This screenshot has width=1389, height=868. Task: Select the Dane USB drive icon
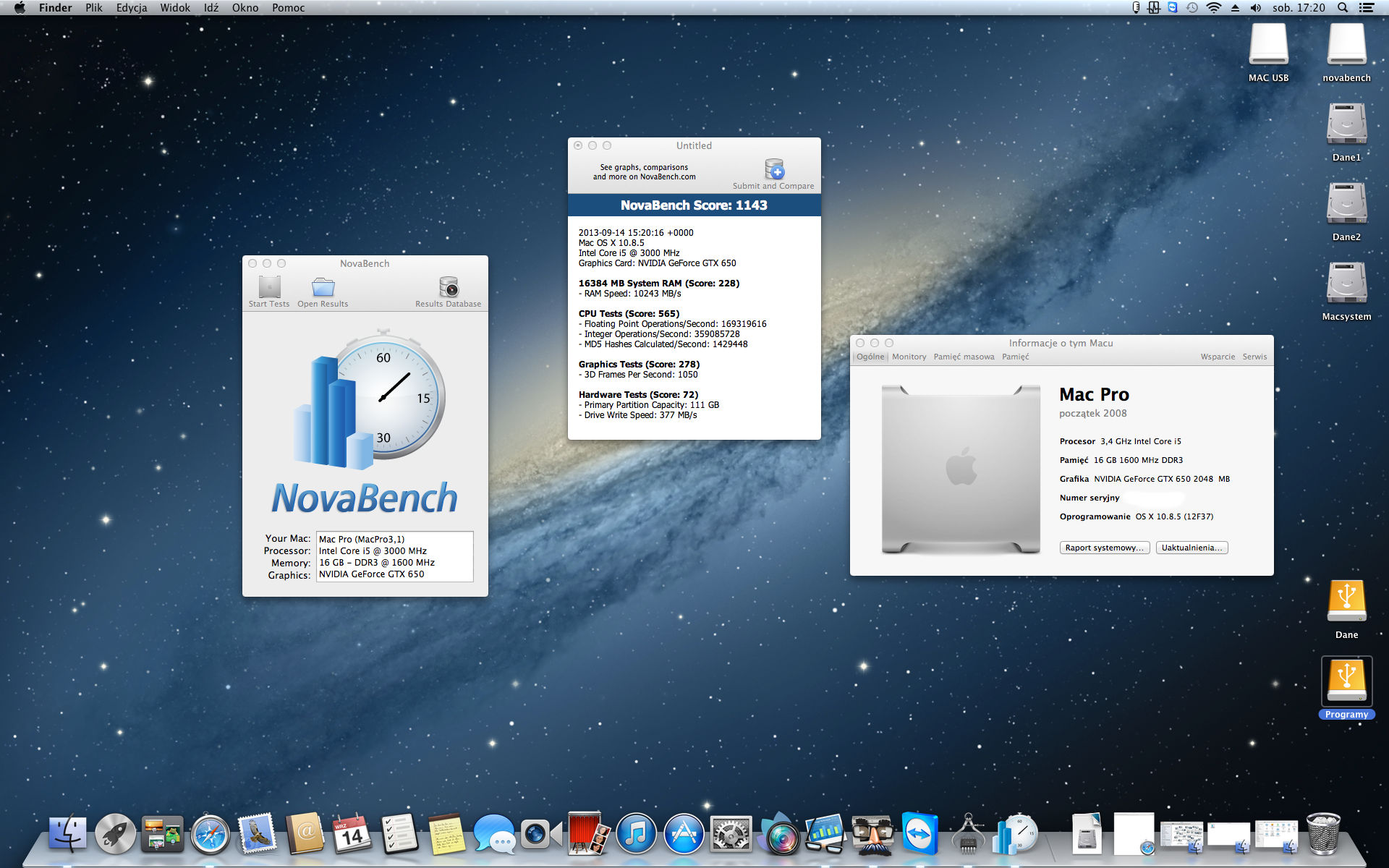(x=1346, y=601)
